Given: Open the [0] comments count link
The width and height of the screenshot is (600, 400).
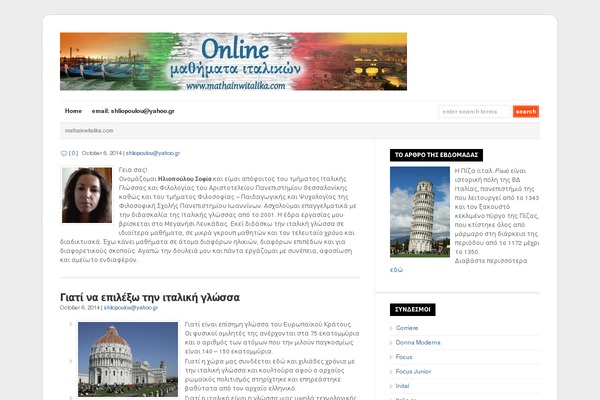Looking at the screenshot, I should (73, 153).
